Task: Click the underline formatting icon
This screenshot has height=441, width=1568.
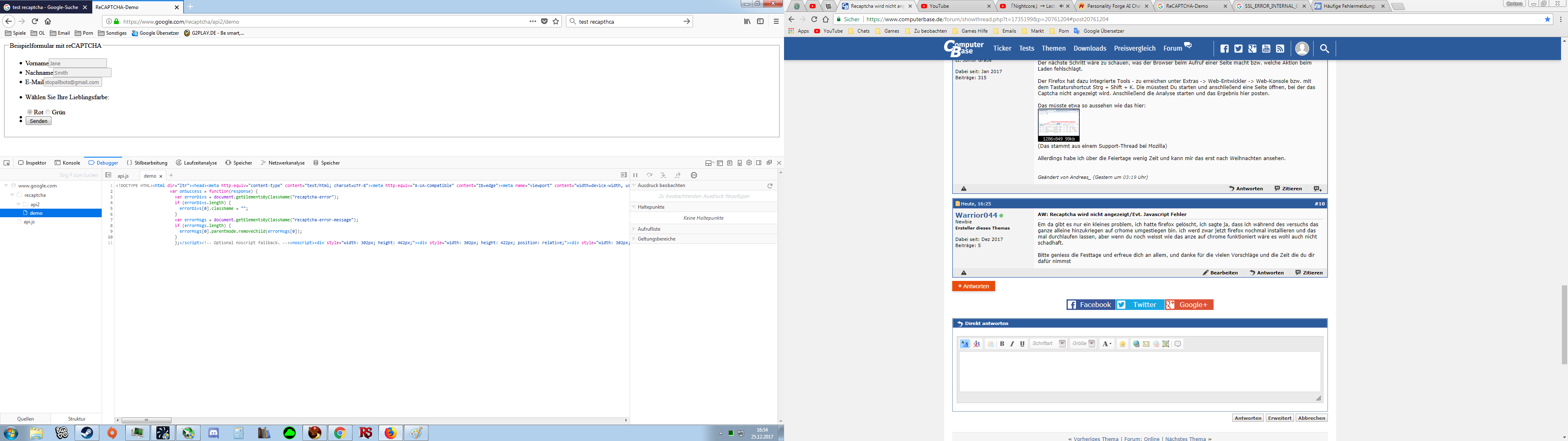Action: pyautogui.click(x=1022, y=344)
